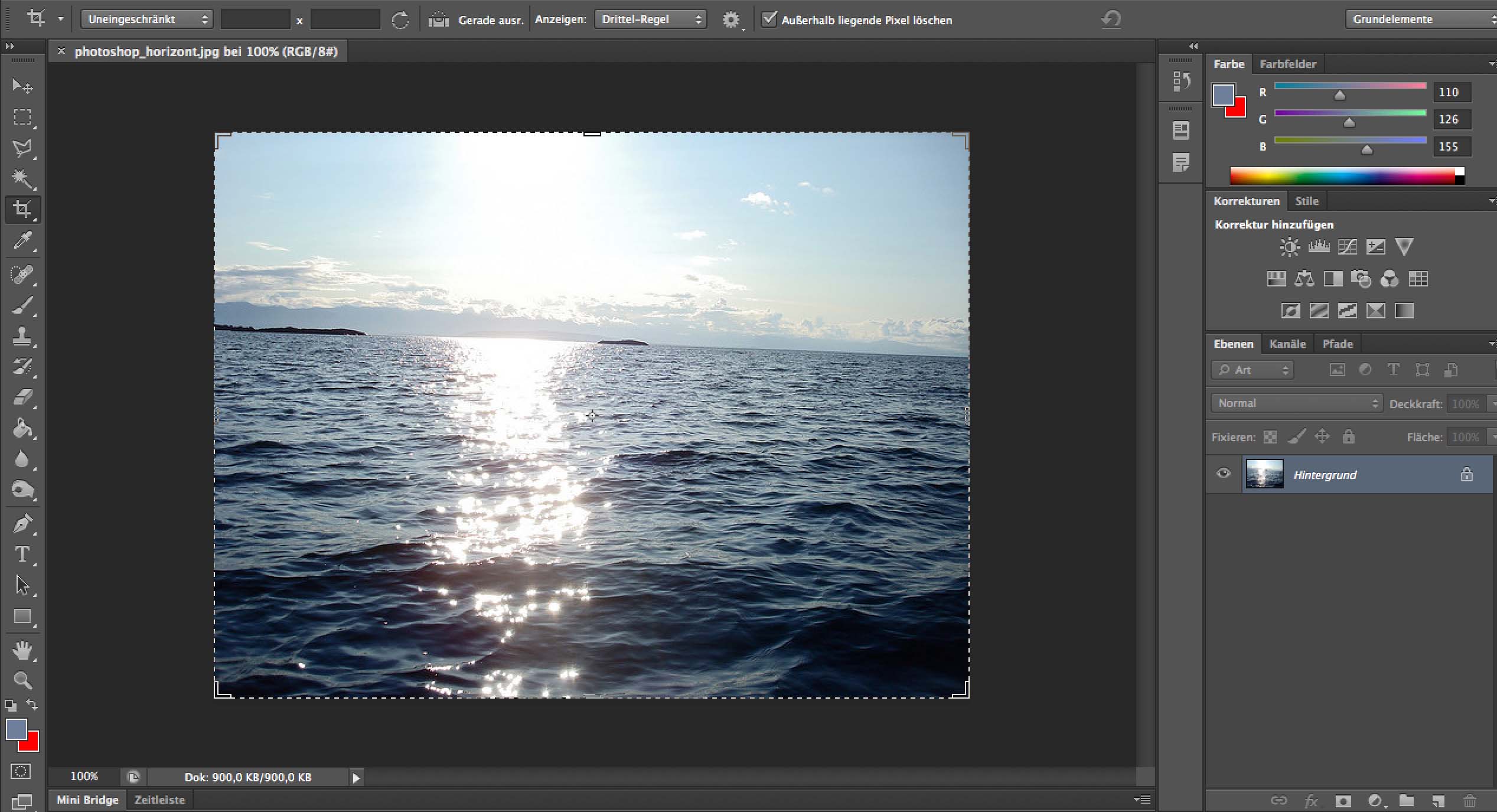Toggle Quick Mask mode icon
The height and width of the screenshot is (812, 1497).
[x=21, y=771]
